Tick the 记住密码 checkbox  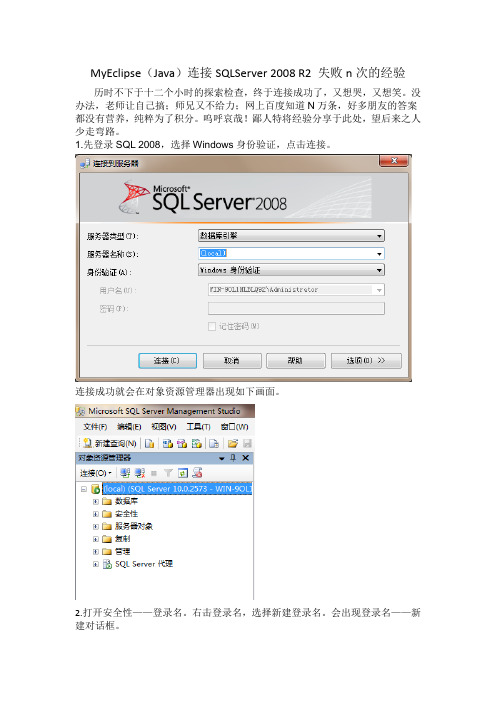[212, 326]
